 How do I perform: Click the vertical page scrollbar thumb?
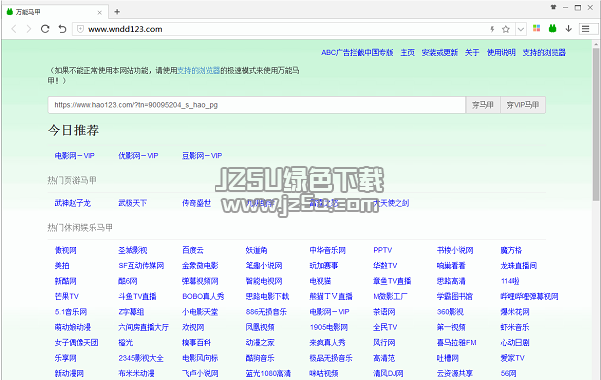[596, 125]
